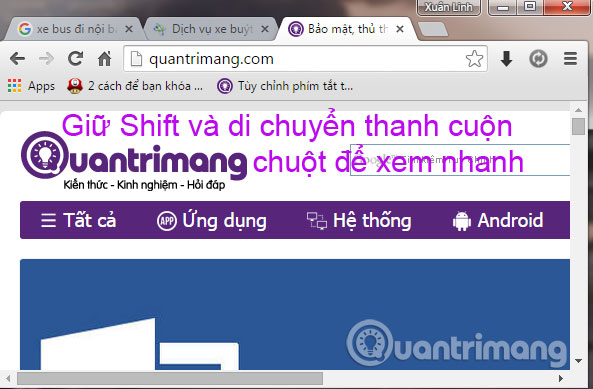Open the downloads arrow extension icon

pos(506,59)
